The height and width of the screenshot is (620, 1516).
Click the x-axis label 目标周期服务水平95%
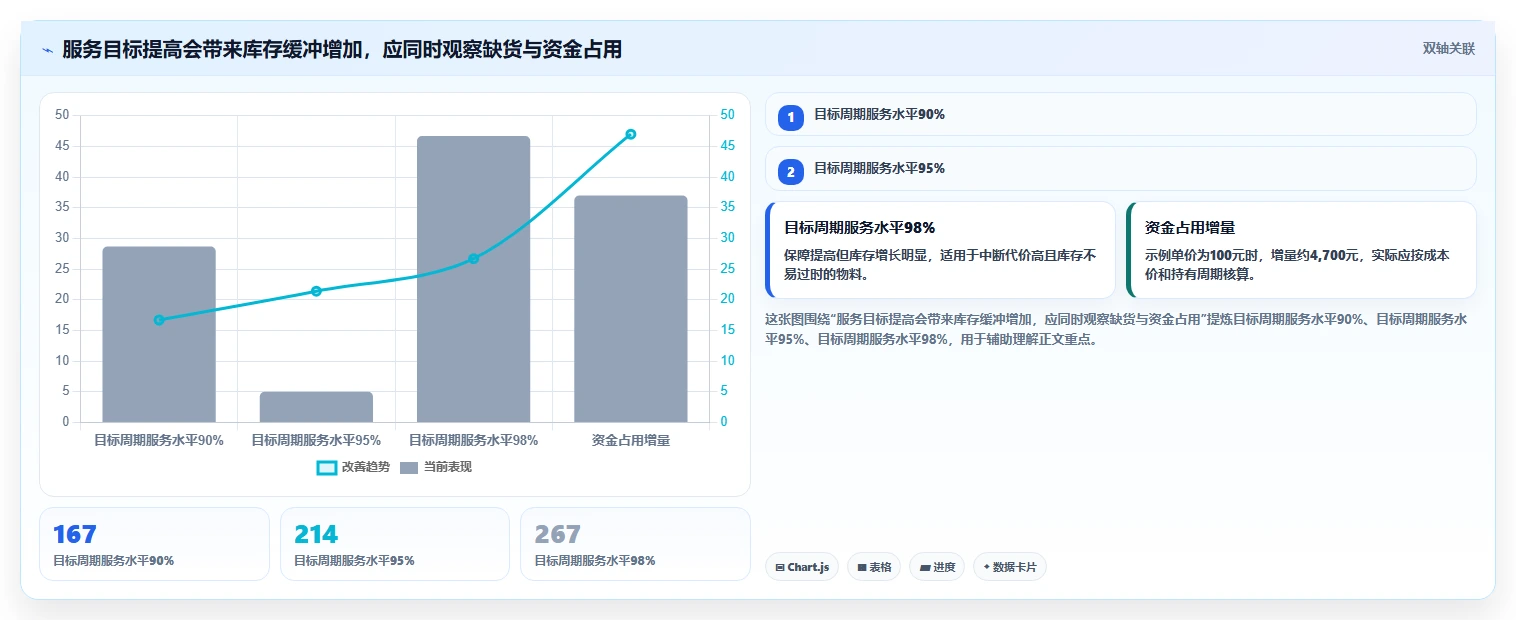[x=316, y=440]
